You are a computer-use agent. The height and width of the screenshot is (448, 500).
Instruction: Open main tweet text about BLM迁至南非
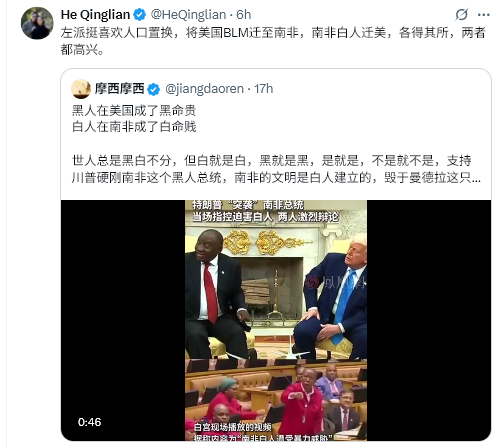[x=273, y=41]
